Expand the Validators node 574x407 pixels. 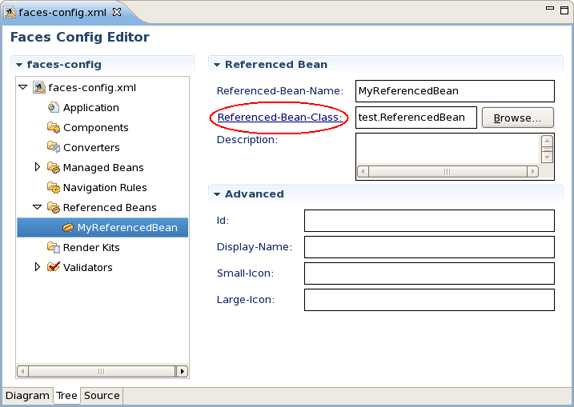[37, 267]
